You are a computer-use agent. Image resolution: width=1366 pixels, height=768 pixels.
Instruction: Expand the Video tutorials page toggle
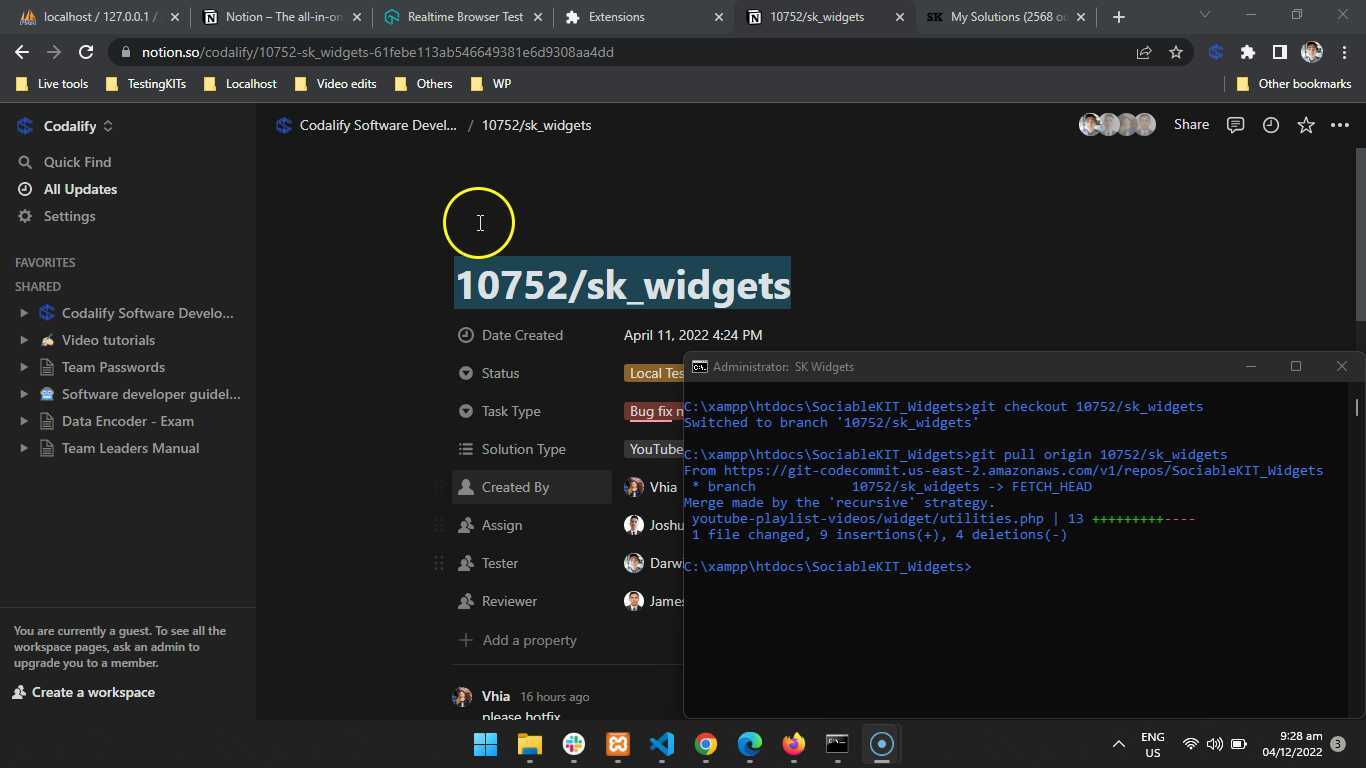[x=24, y=340]
